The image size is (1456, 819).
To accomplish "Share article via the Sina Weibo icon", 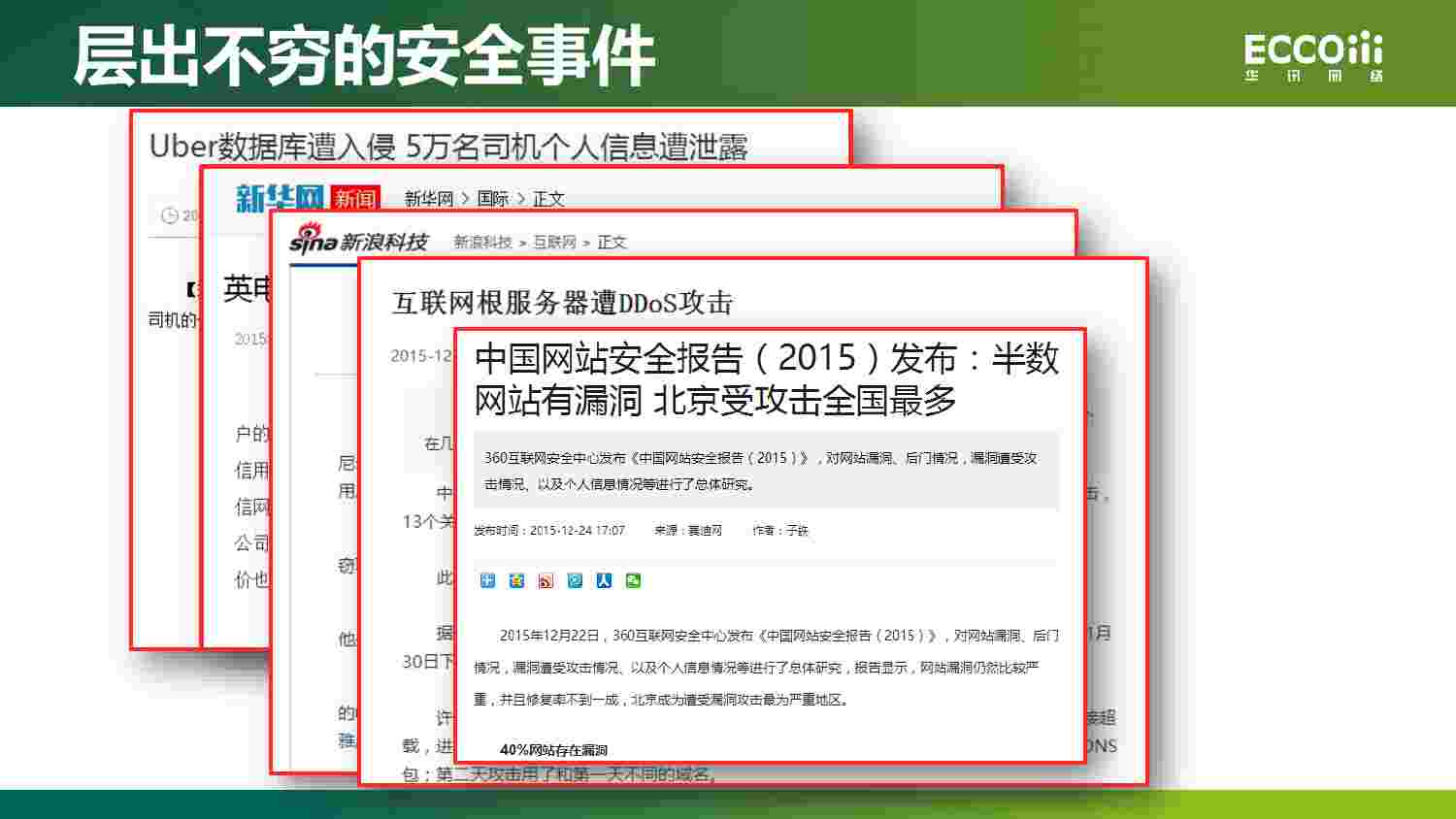I will [546, 580].
